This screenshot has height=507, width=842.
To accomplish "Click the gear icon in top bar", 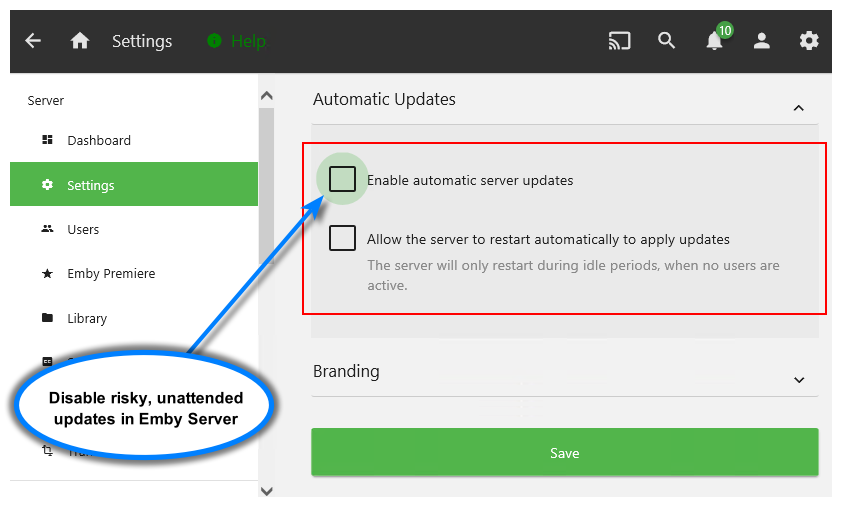I will coord(809,41).
